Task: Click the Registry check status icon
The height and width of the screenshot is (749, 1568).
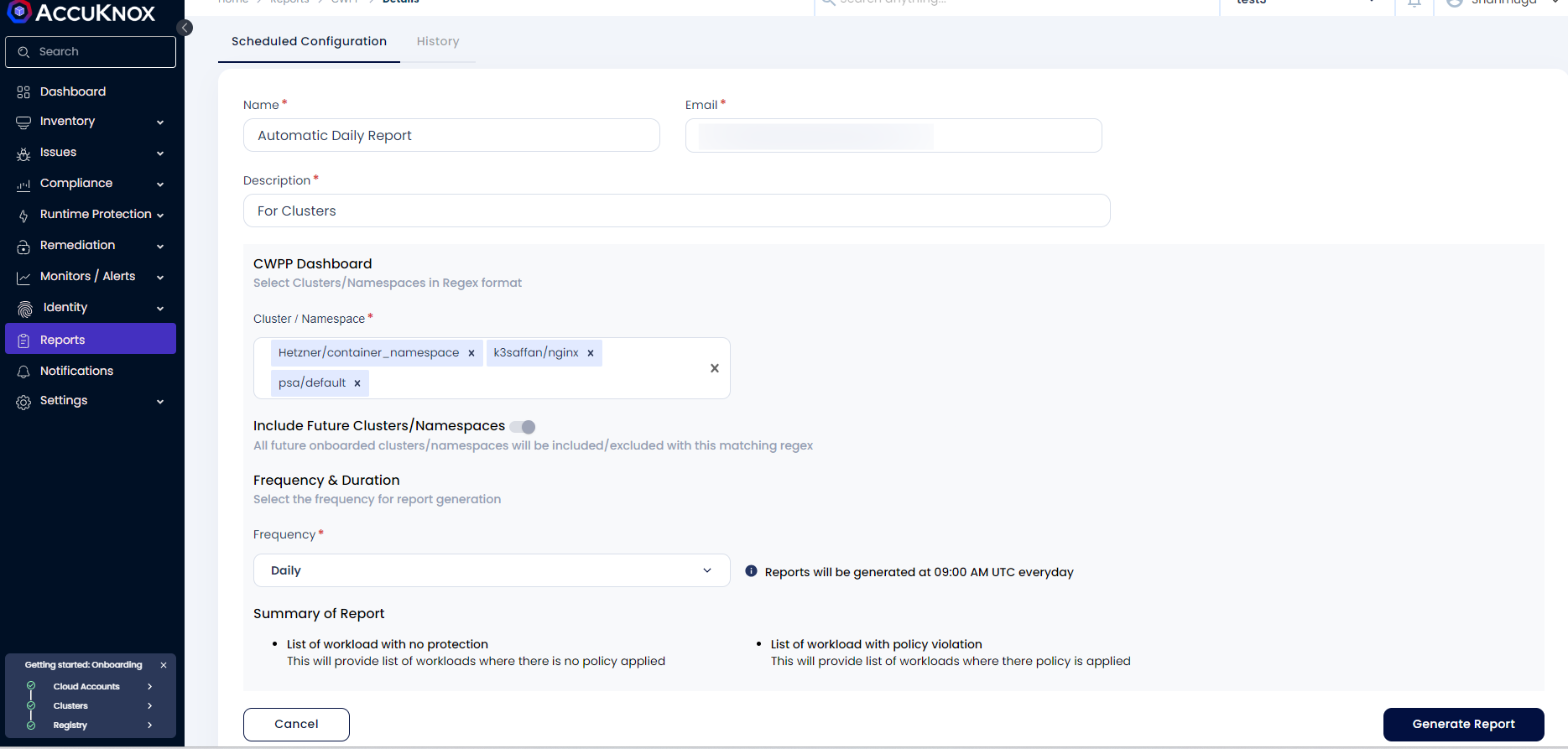Action: pos(31,726)
